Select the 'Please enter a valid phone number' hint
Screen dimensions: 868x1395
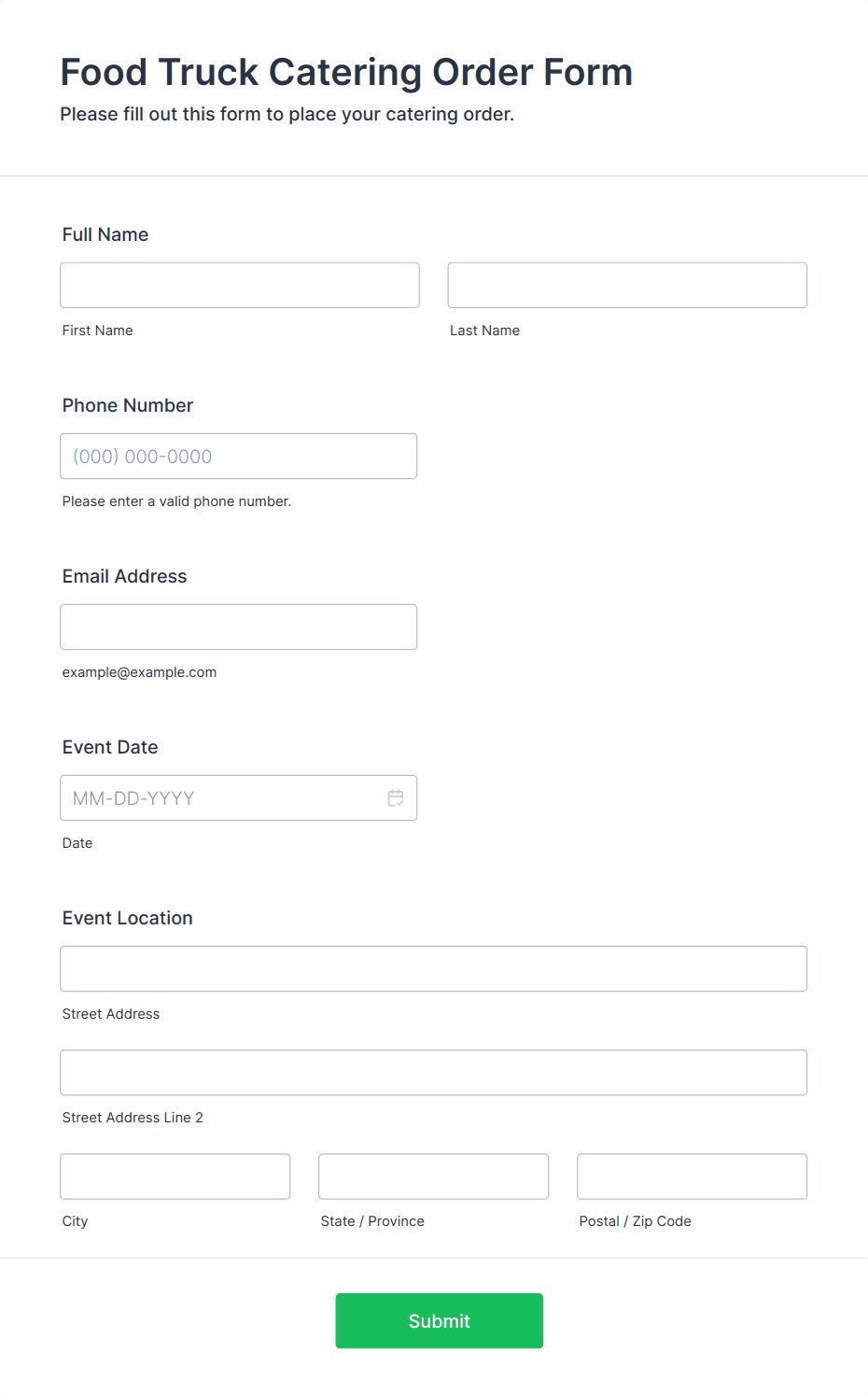coord(177,501)
